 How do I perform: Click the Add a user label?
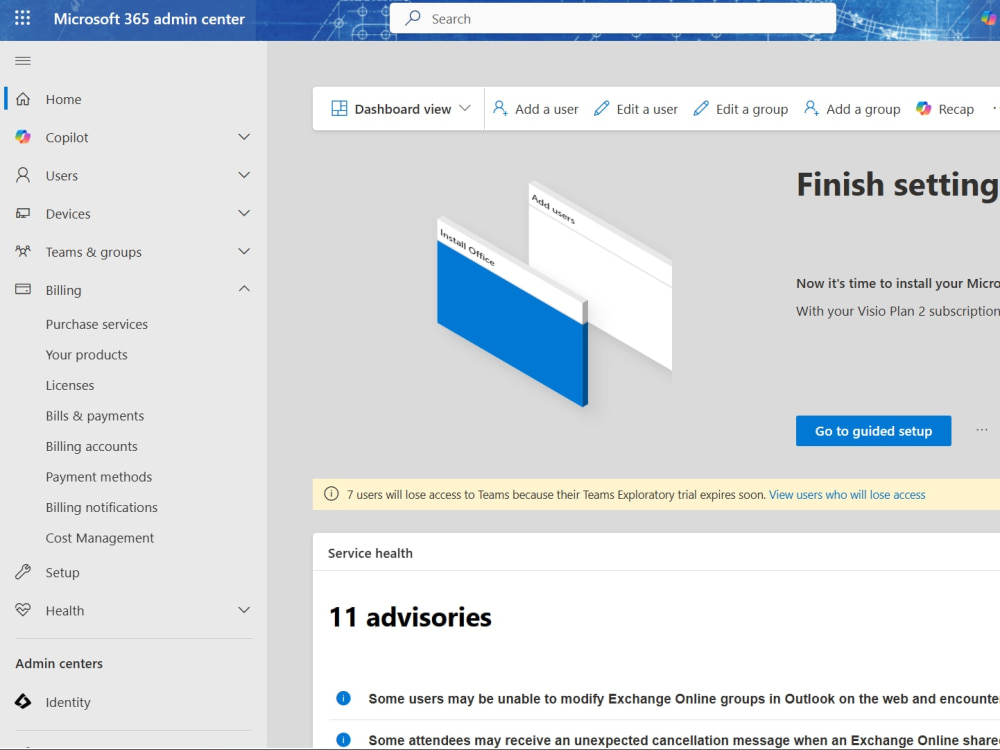coord(547,109)
